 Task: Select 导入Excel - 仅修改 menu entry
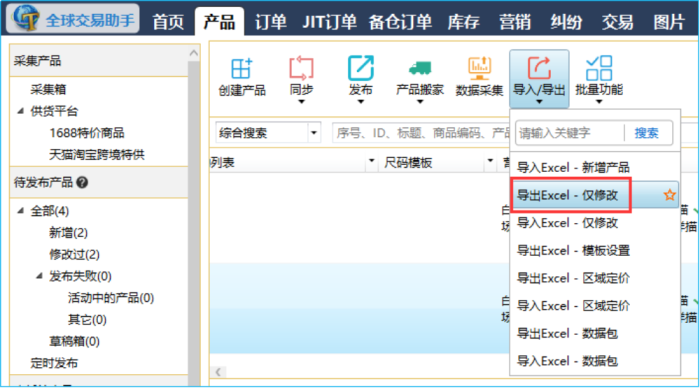point(595,223)
